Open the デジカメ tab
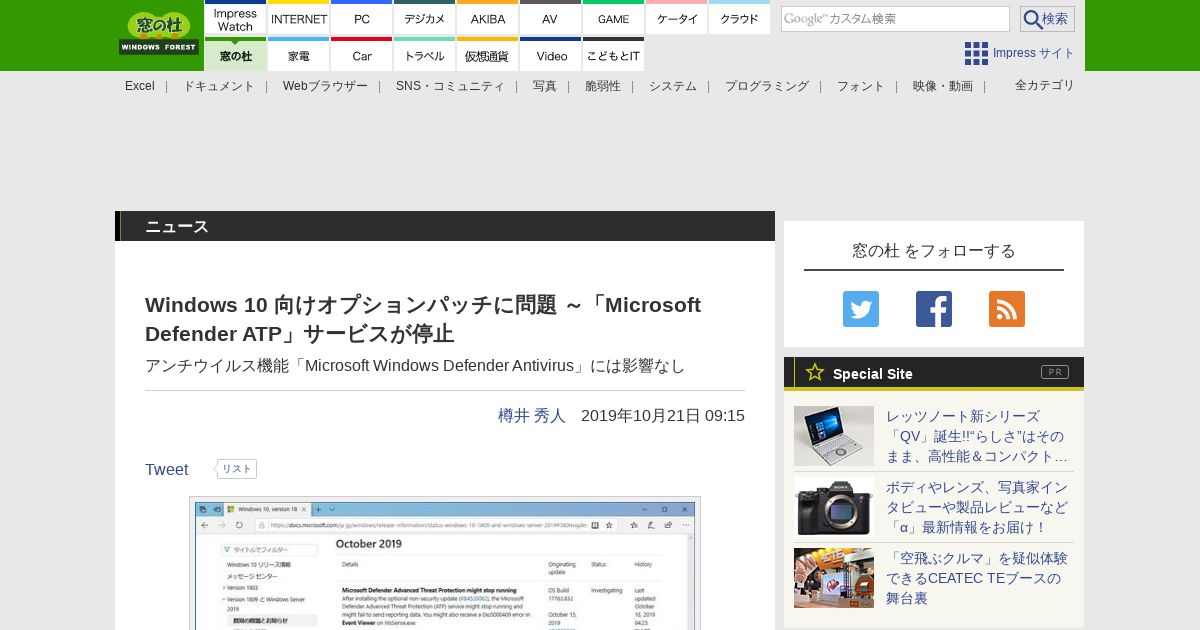This screenshot has width=1200, height=630. (425, 18)
